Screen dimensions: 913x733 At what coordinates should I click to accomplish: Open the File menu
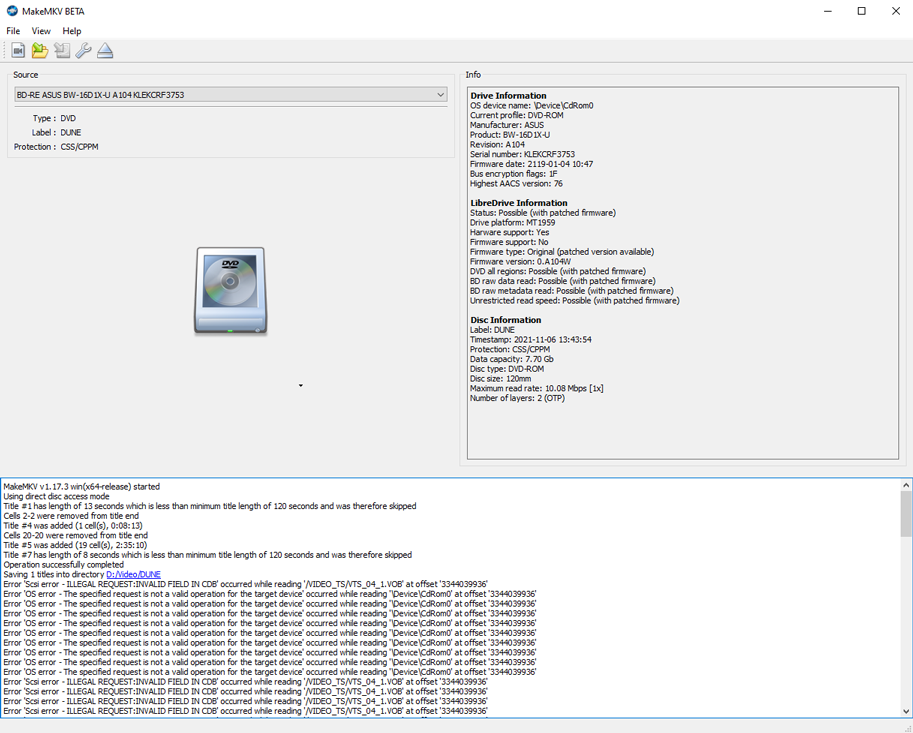(x=13, y=31)
